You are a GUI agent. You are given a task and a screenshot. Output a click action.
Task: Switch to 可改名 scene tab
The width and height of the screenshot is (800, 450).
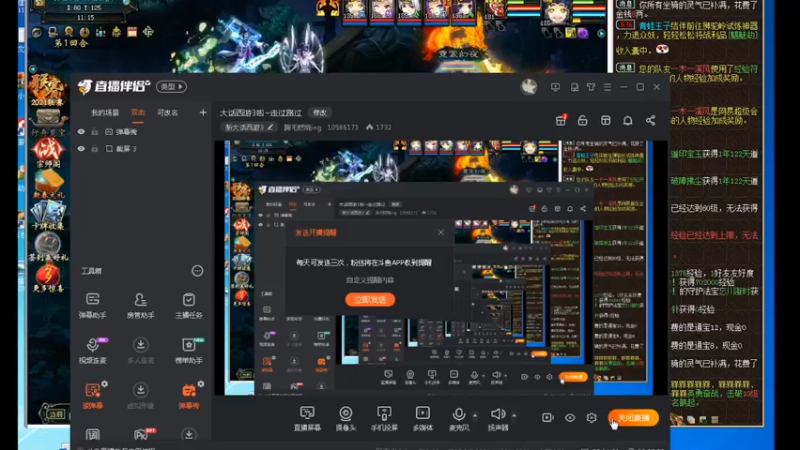tap(168, 113)
